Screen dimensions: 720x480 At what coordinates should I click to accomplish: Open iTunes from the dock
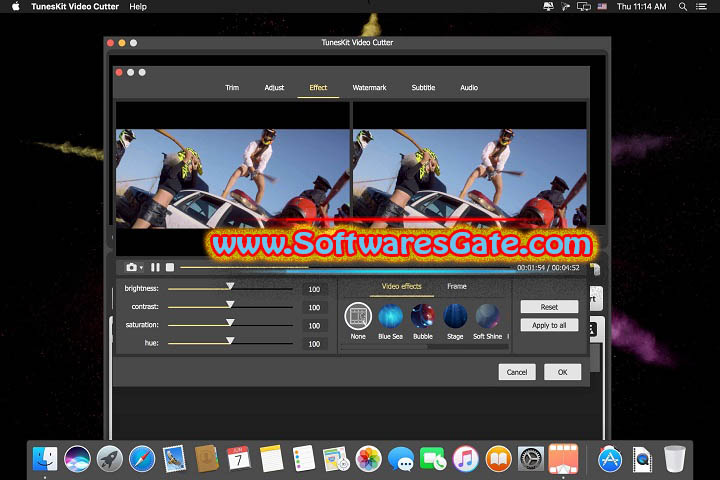pyautogui.click(x=466, y=458)
